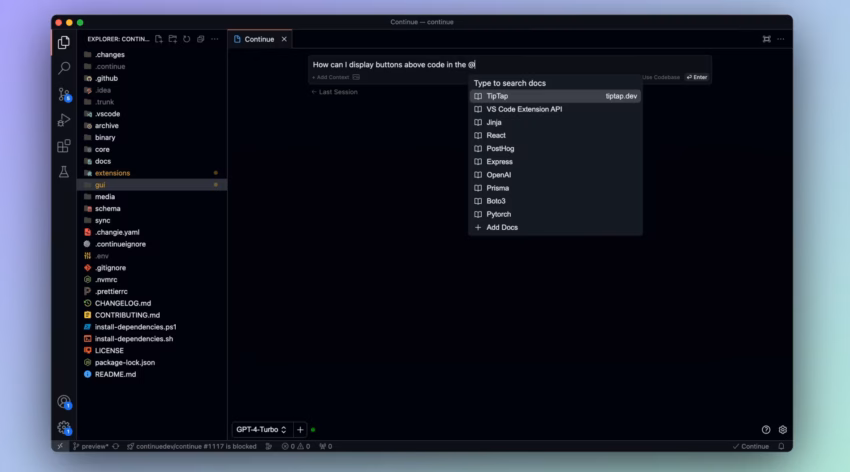850x472 pixels.
Task: Open the Source Control view
Action: tap(64, 94)
